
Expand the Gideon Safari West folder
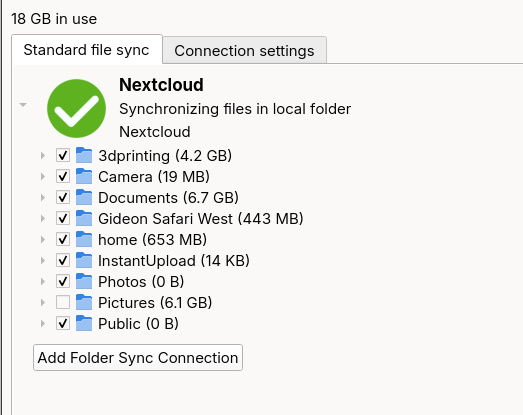coord(43,219)
